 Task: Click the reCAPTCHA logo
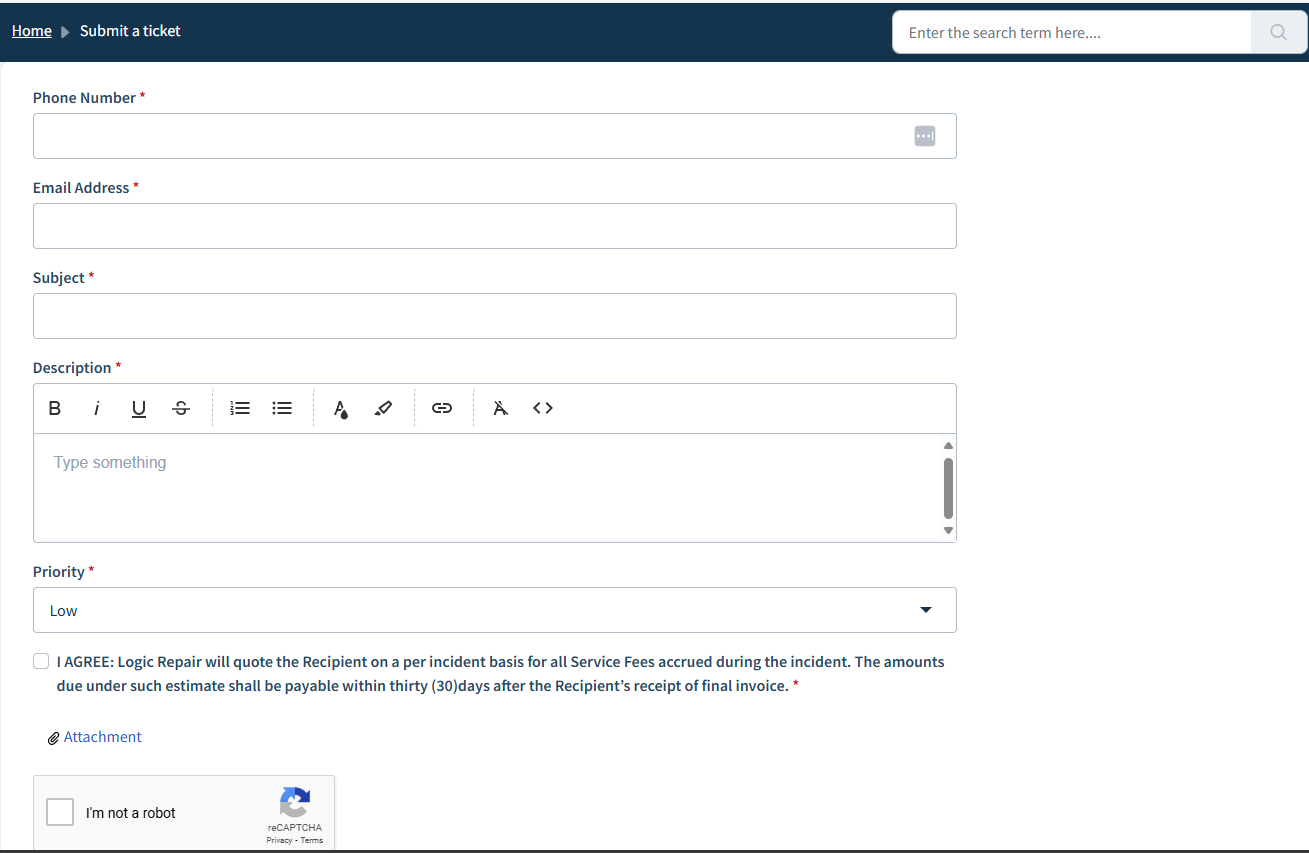(x=295, y=803)
